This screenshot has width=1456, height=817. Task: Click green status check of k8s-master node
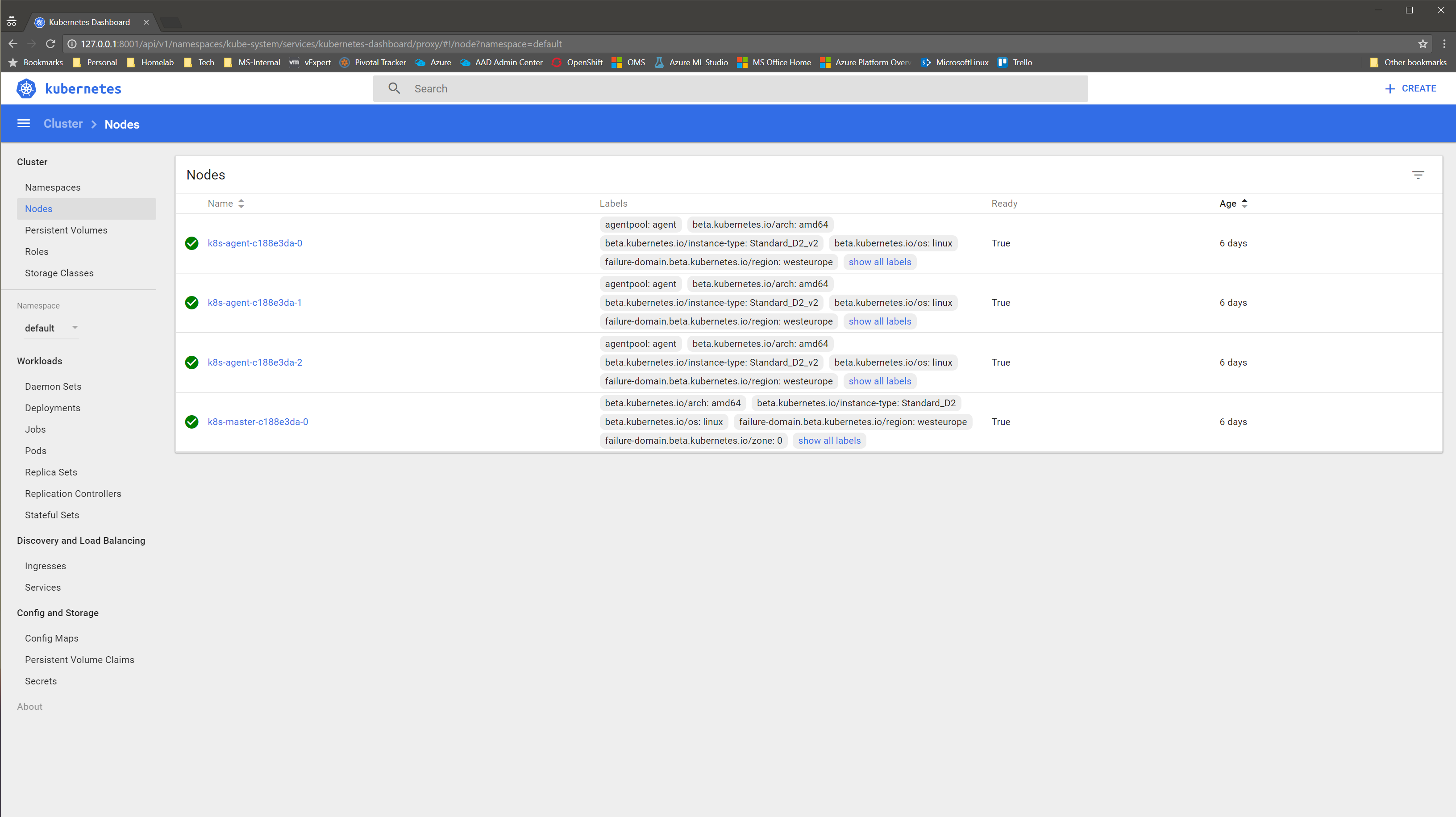coord(191,422)
